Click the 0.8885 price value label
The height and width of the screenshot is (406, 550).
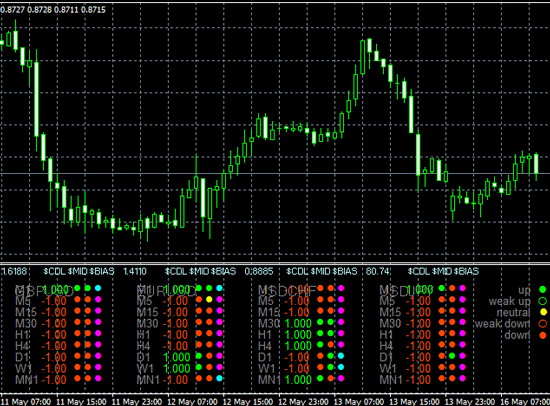259,271
